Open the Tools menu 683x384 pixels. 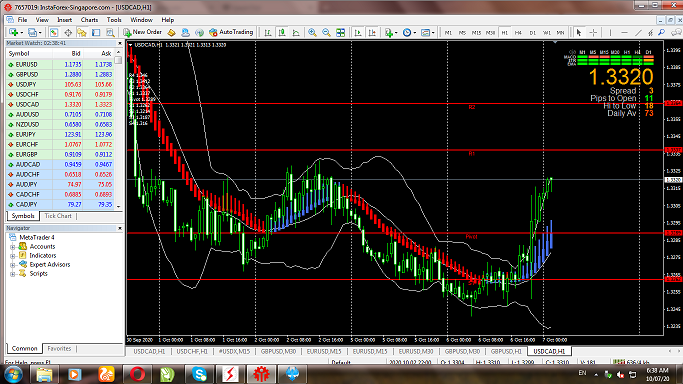pos(114,20)
